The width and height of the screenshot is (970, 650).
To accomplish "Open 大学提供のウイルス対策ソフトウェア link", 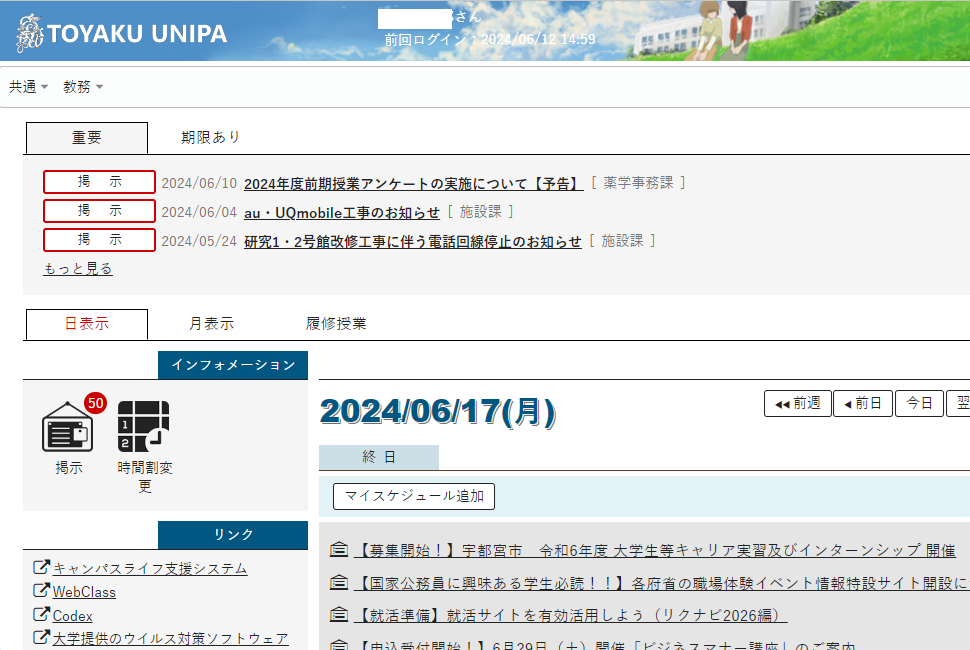I will pyautogui.click(x=170, y=639).
